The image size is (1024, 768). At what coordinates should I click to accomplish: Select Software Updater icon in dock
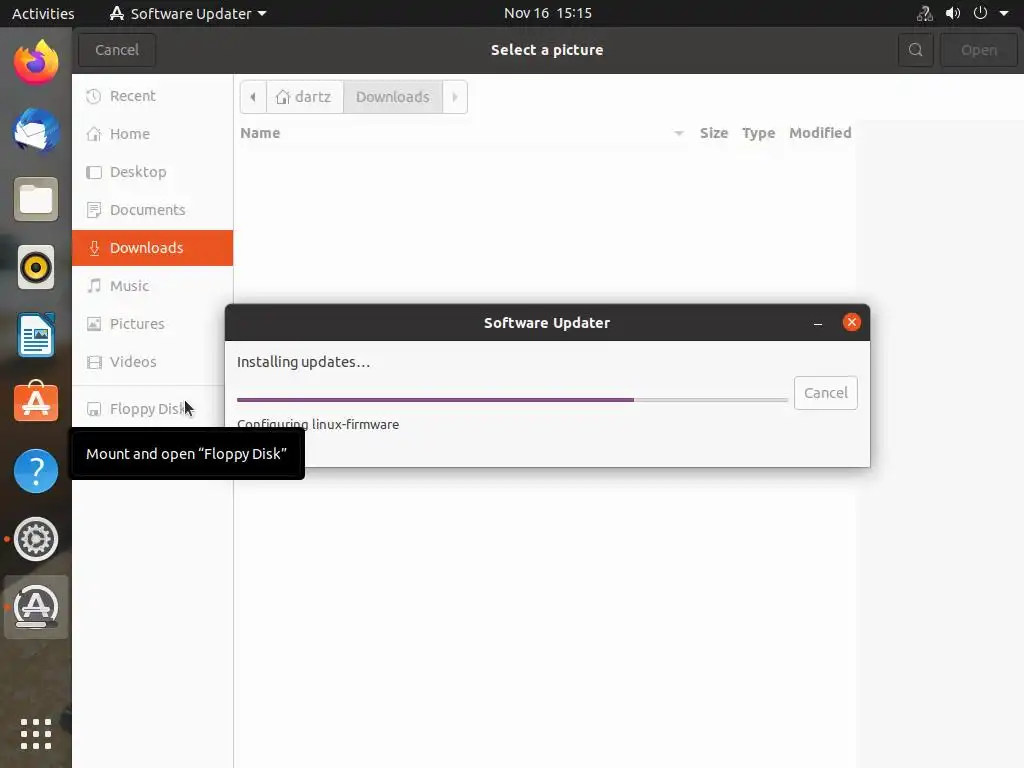pos(36,607)
